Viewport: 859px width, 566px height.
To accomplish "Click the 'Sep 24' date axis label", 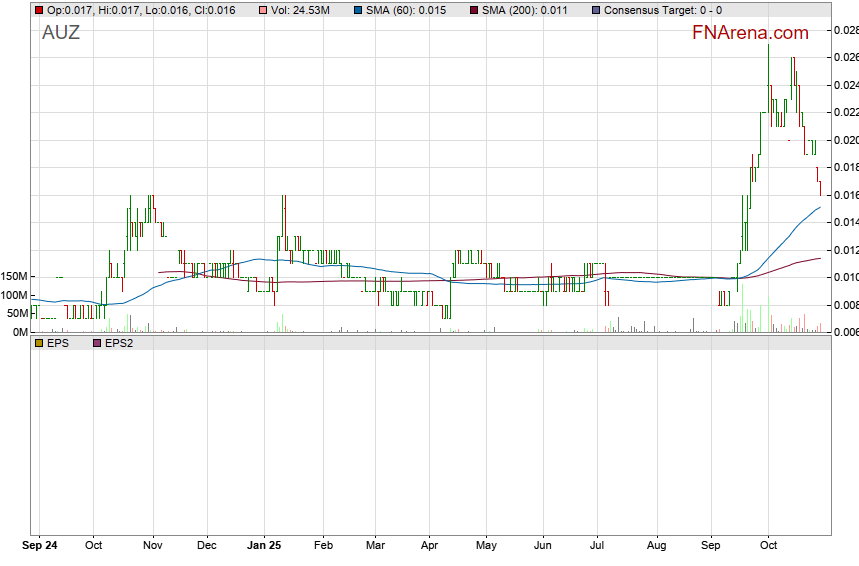I will 40,546.
